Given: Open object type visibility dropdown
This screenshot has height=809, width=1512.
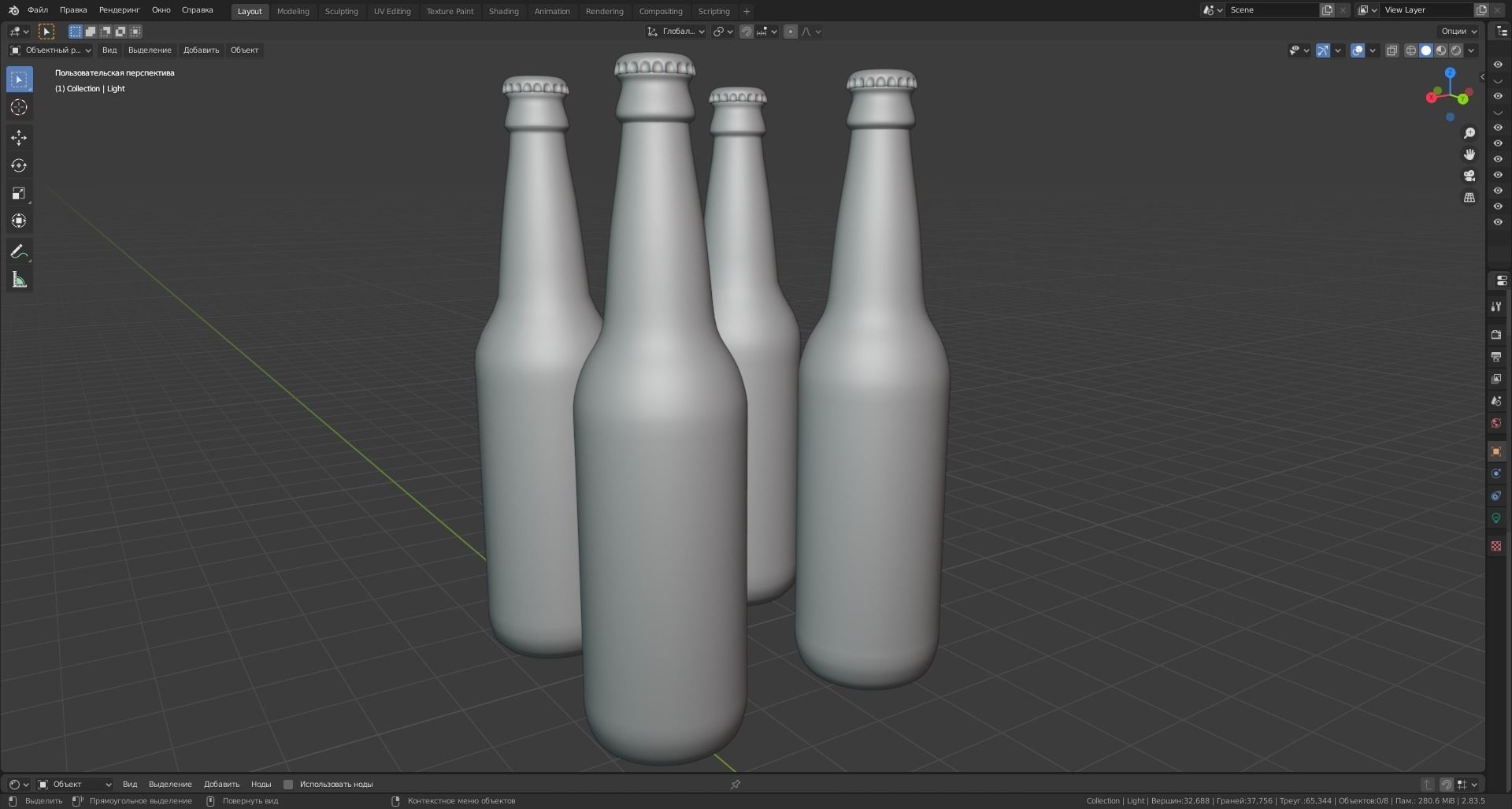Looking at the screenshot, I should pyautogui.click(x=1299, y=50).
